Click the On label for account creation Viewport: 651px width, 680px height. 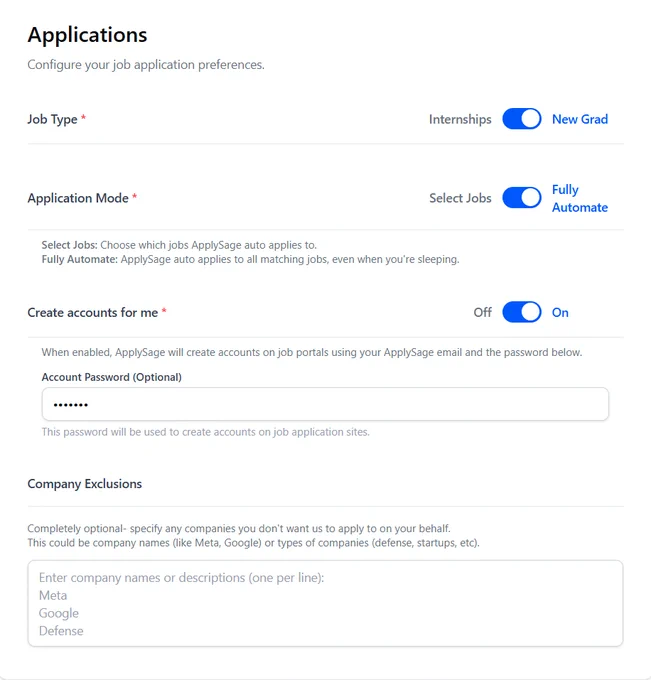[560, 312]
